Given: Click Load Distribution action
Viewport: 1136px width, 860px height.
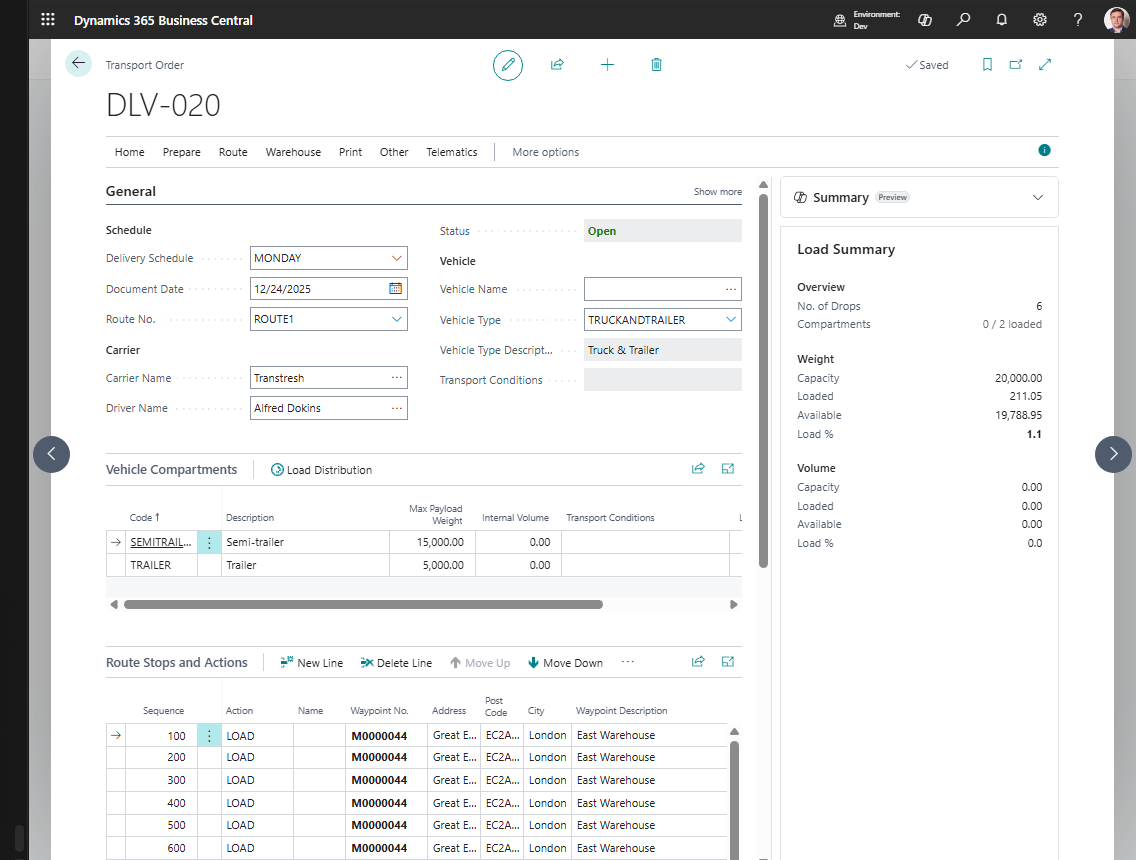Looking at the screenshot, I should point(321,469).
